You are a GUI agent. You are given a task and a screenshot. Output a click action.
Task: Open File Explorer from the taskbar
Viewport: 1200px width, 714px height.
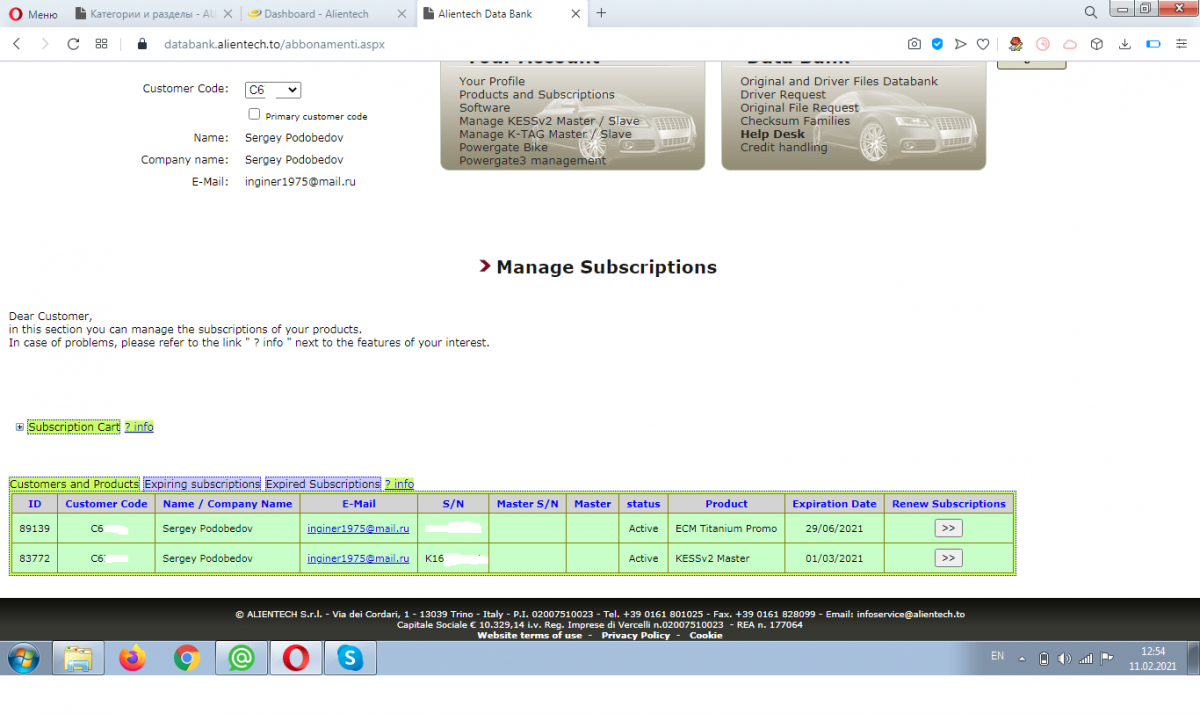(x=78, y=658)
